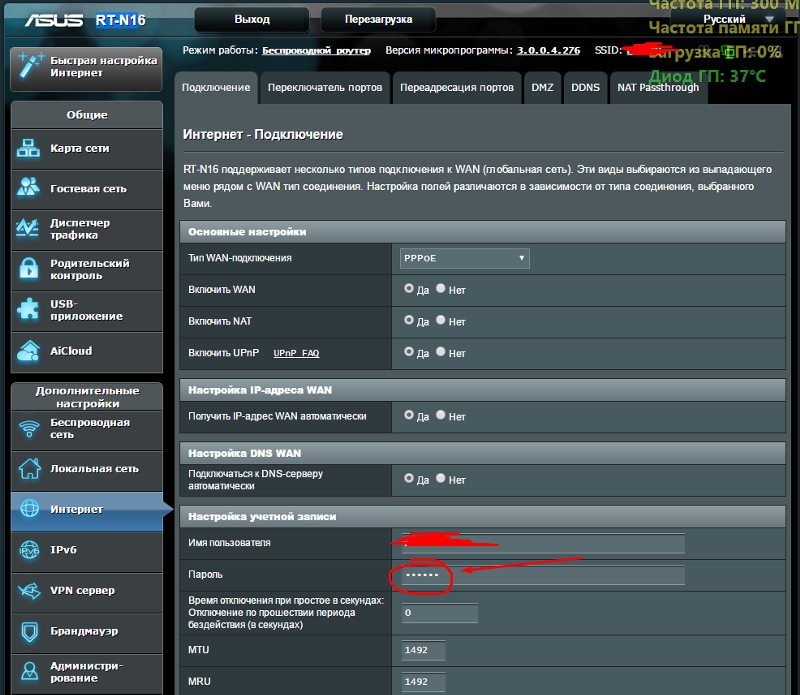Click the RT-N16 model name text

(x=120, y=20)
